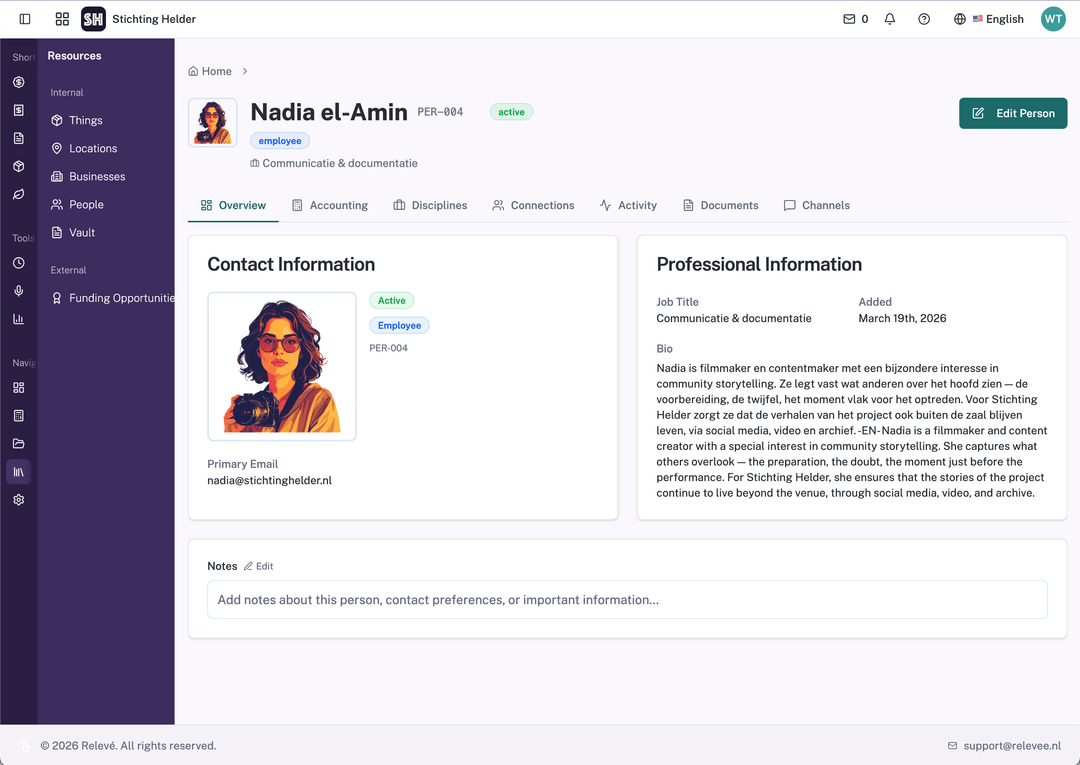
Task: Toggle the sidebar collapse icon
Action: click(x=24, y=18)
